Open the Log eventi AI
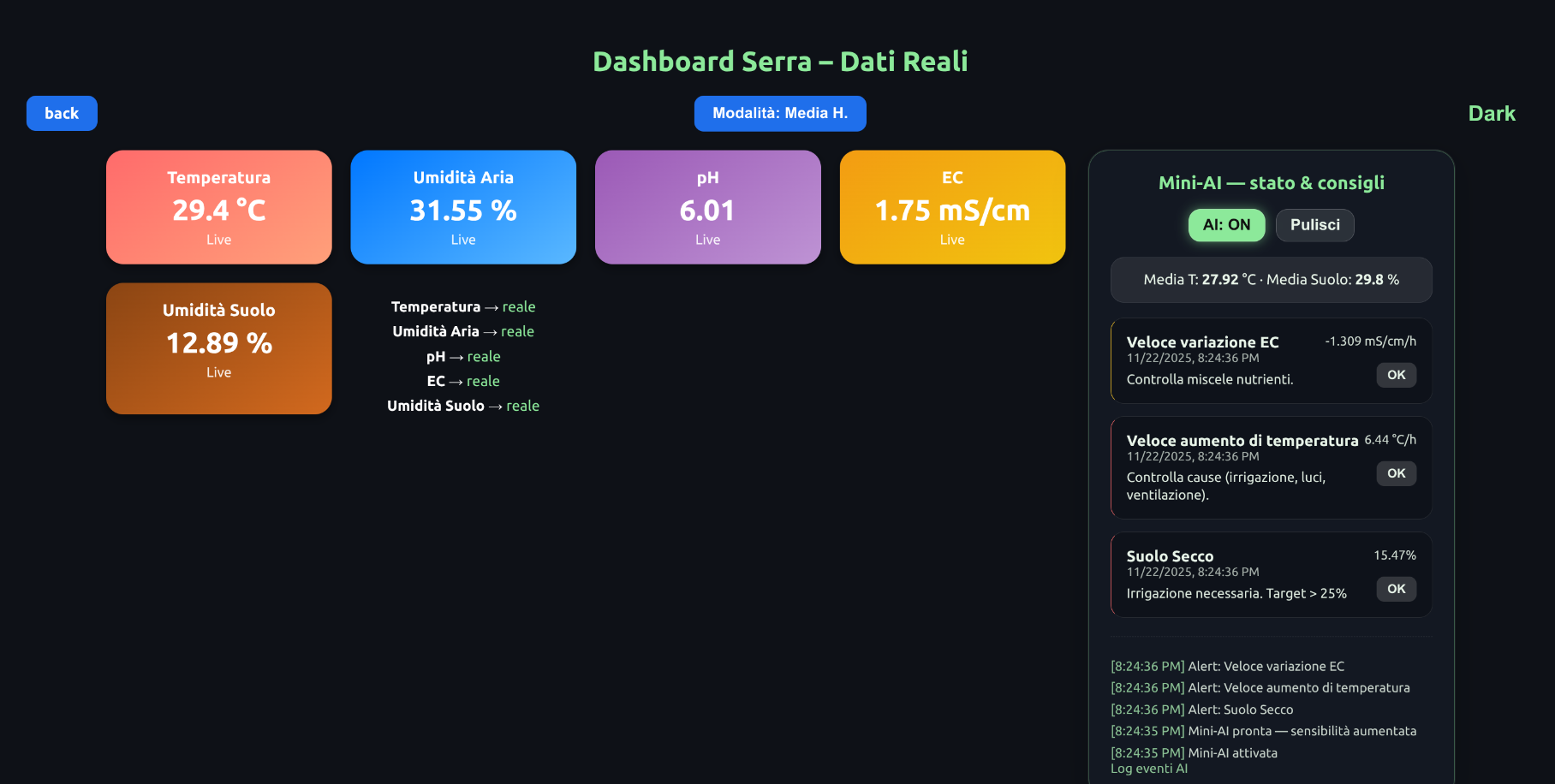1555x784 pixels. click(1147, 768)
